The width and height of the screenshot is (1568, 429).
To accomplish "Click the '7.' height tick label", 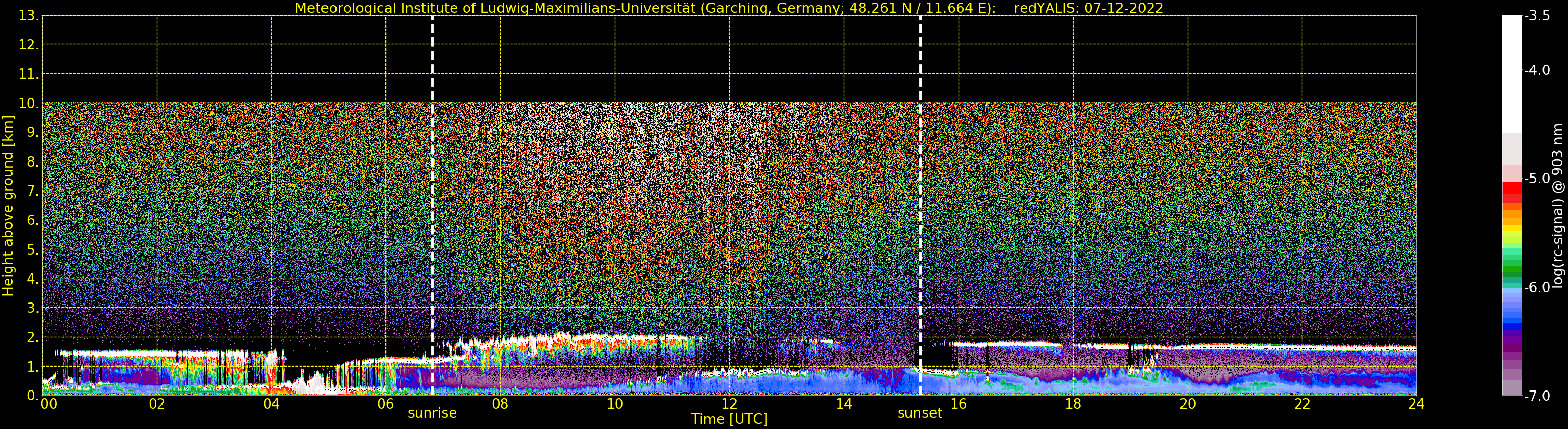I will pos(33,192).
